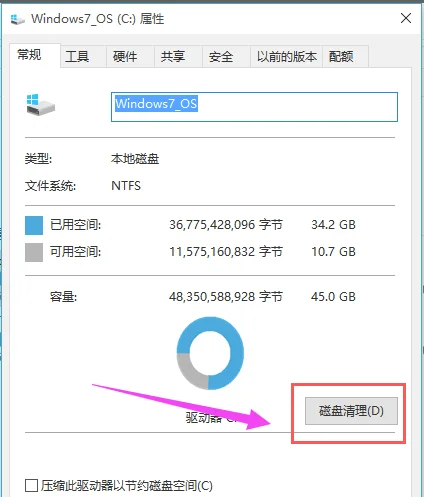Click the disk usage donut chart

(210, 353)
